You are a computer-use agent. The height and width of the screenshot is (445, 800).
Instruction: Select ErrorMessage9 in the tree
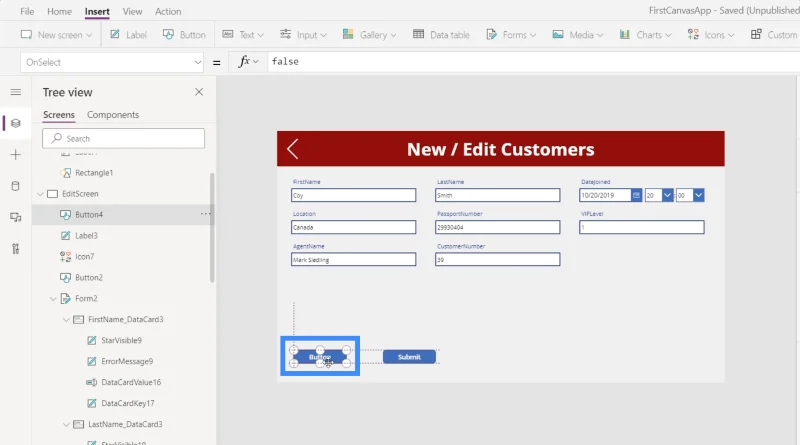point(127,361)
